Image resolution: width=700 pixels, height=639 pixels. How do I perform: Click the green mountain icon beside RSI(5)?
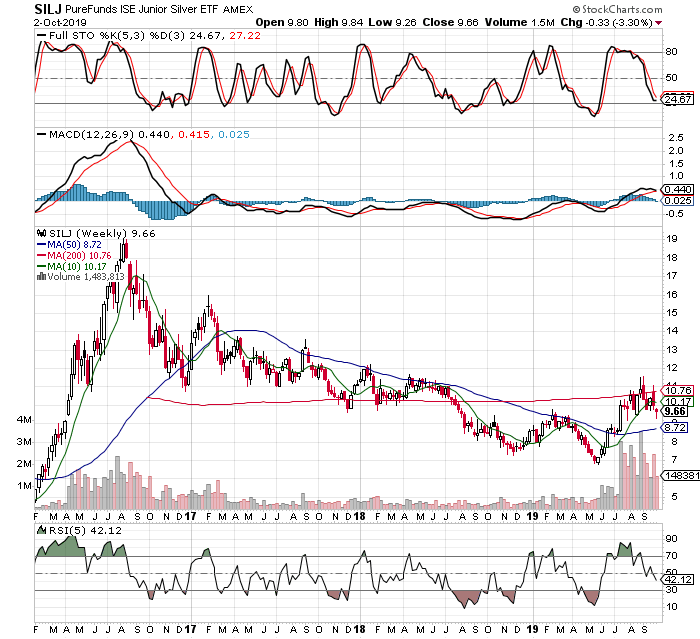[41, 530]
